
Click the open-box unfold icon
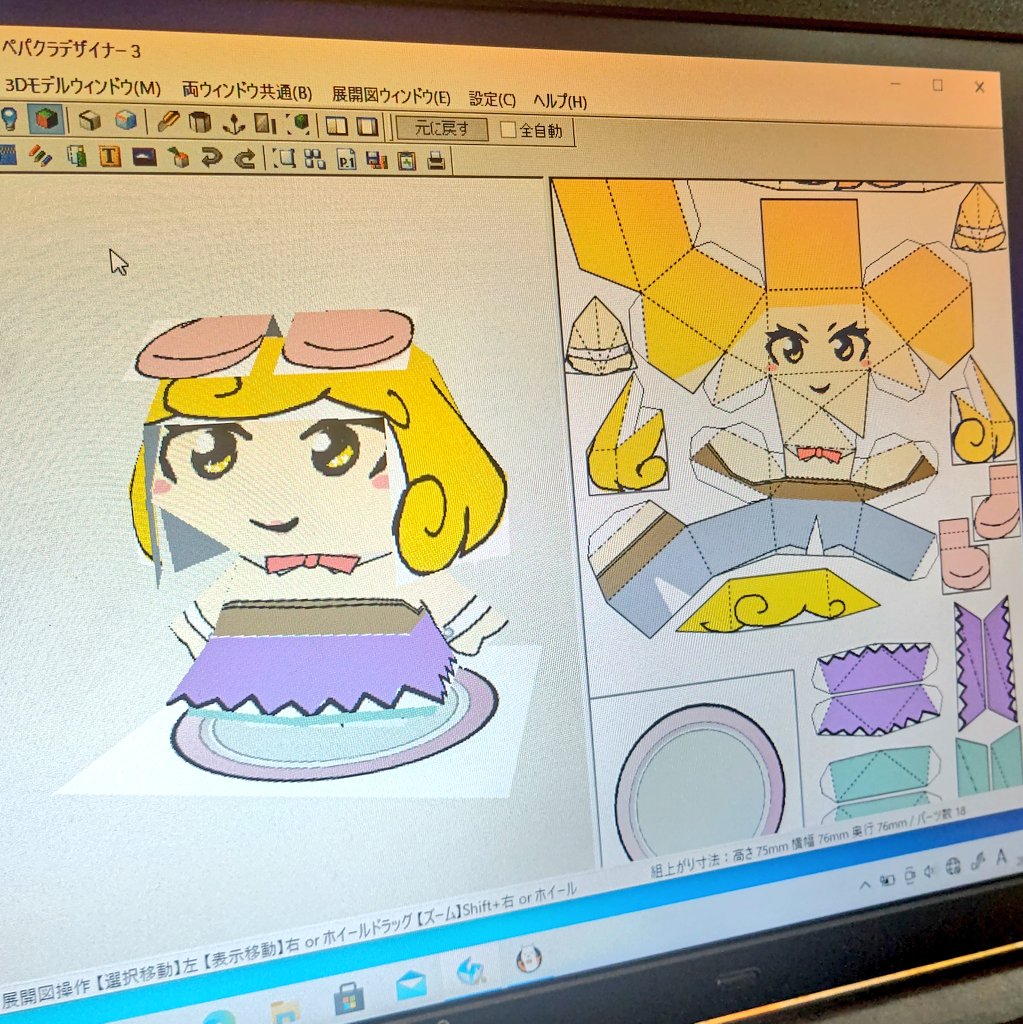[200, 122]
